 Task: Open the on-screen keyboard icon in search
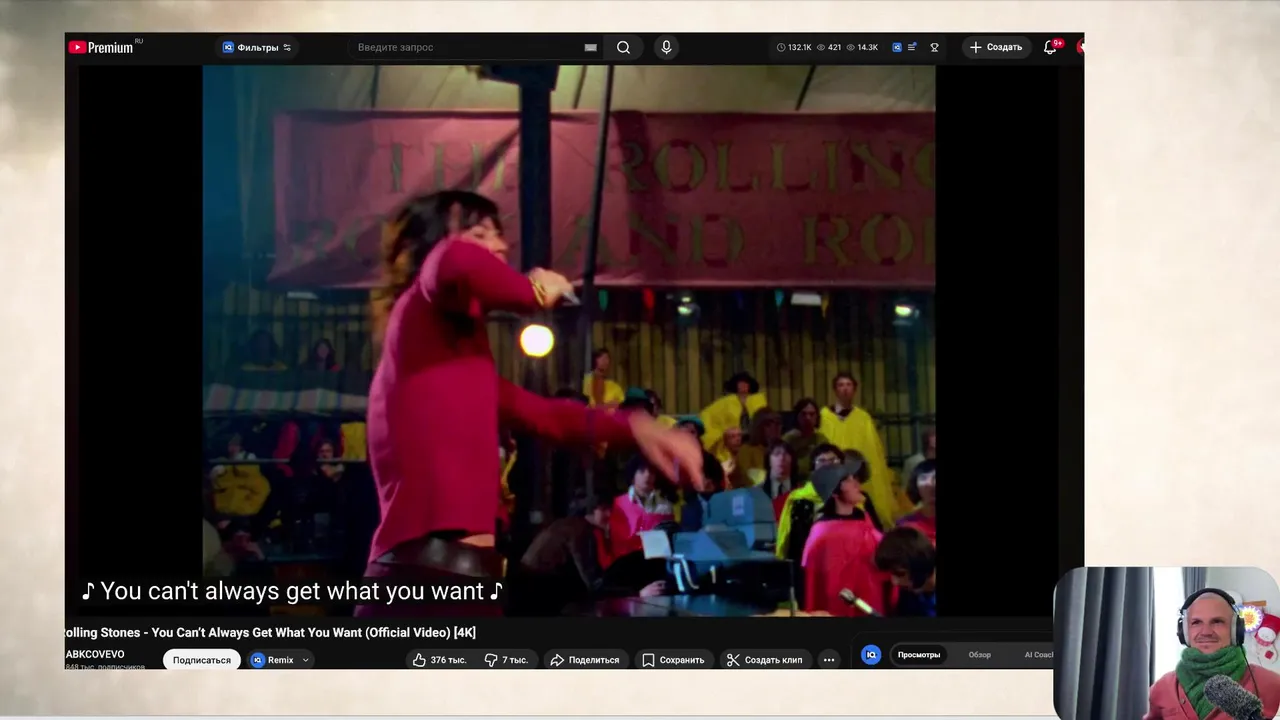591,47
